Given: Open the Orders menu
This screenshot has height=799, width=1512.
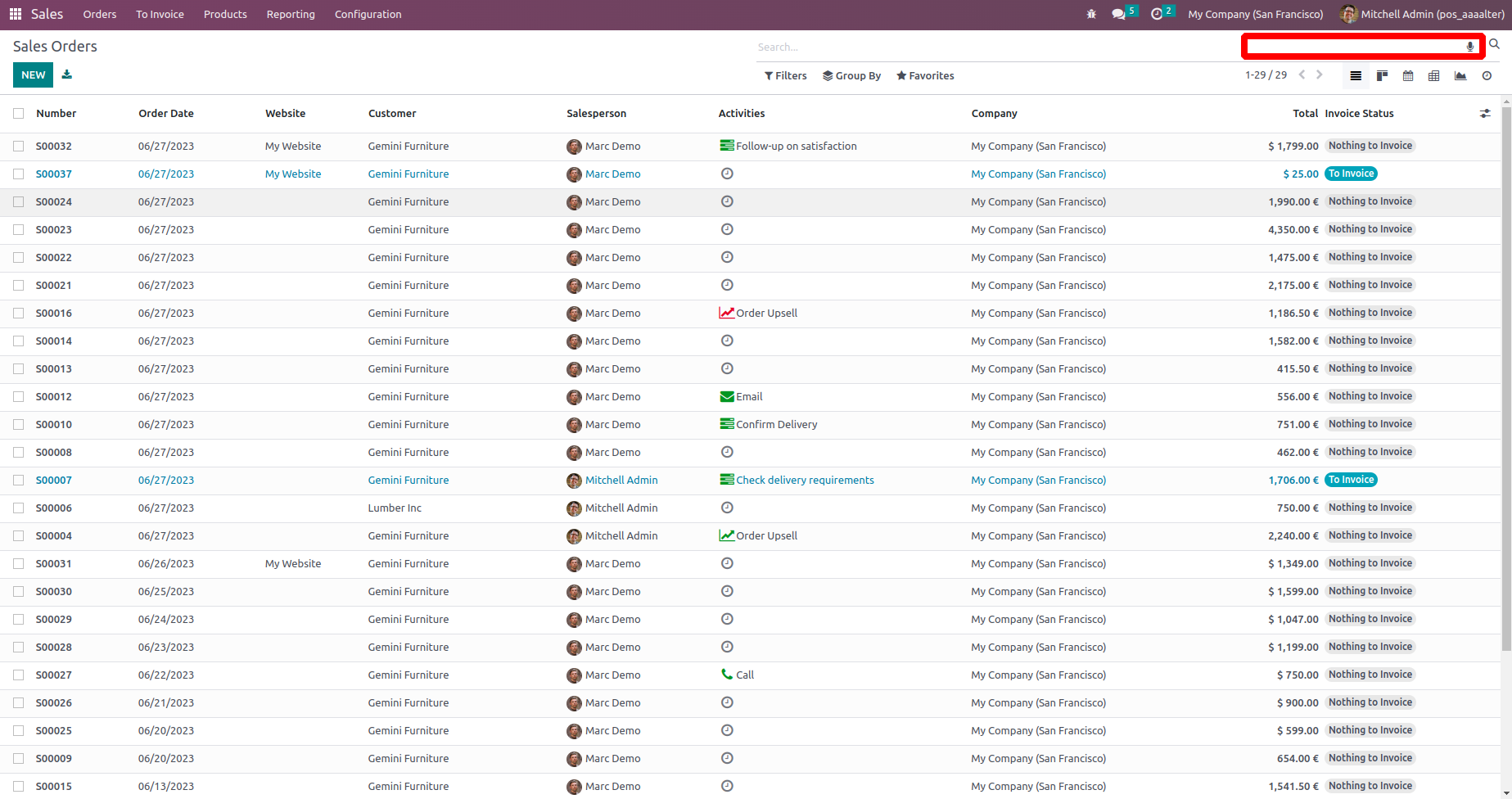Looking at the screenshot, I should point(100,14).
